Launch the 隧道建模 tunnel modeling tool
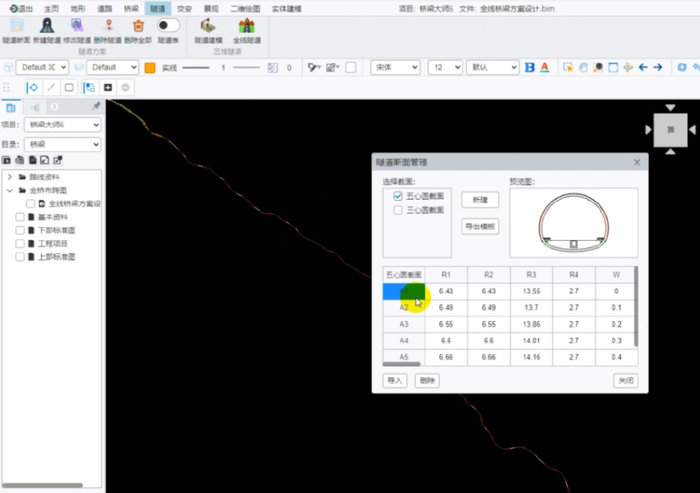Image resolution: width=700 pixels, height=493 pixels. click(208, 26)
